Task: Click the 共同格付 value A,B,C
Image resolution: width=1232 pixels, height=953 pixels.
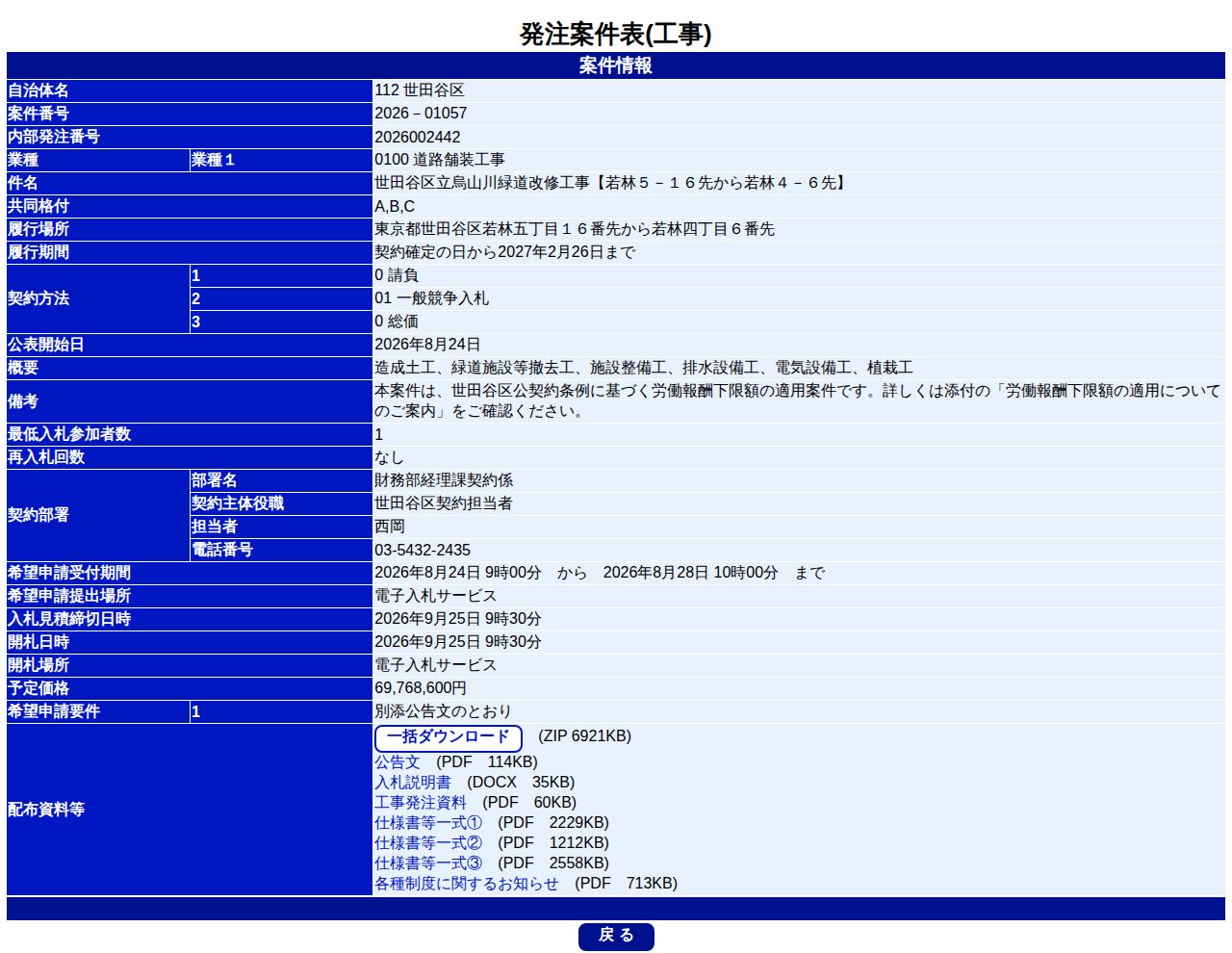Action: [395, 206]
